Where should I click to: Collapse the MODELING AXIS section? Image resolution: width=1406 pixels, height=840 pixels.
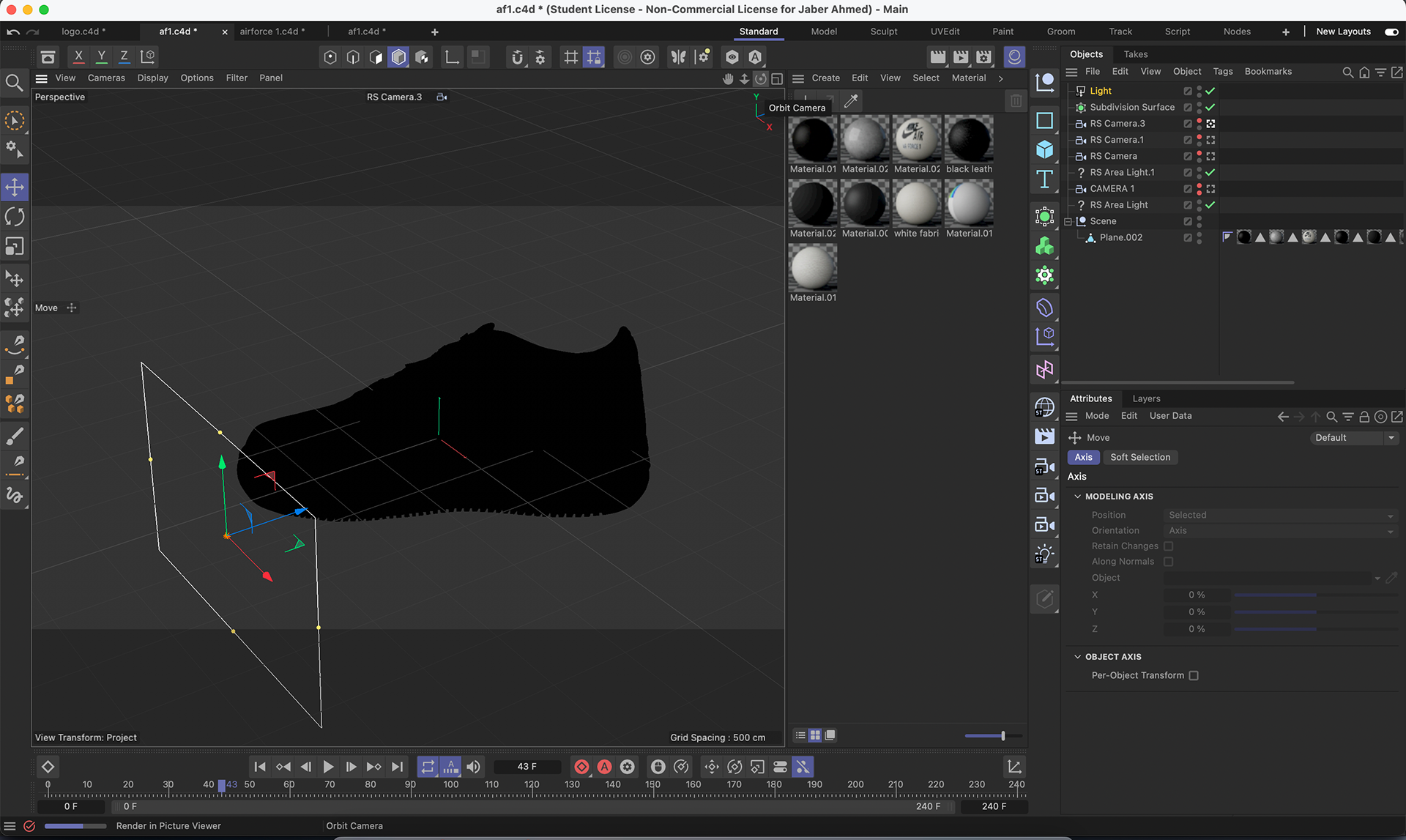click(x=1077, y=497)
